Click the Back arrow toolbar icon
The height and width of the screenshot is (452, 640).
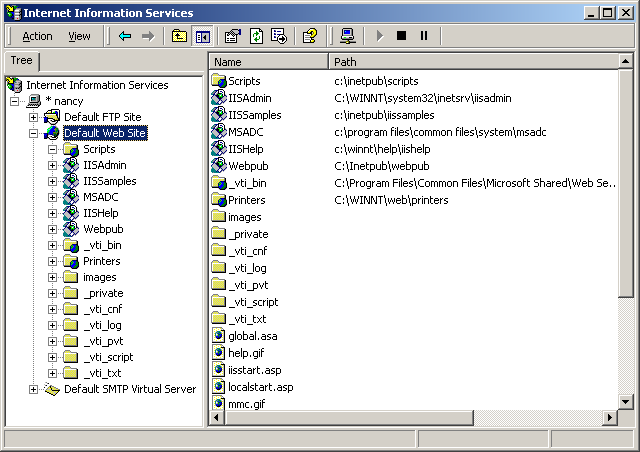125,36
